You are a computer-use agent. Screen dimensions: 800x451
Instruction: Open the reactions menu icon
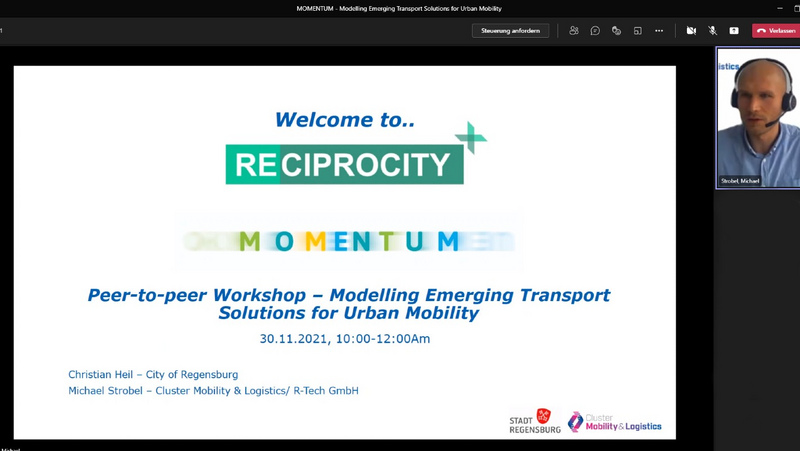pyautogui.click(x=616, y=31)
